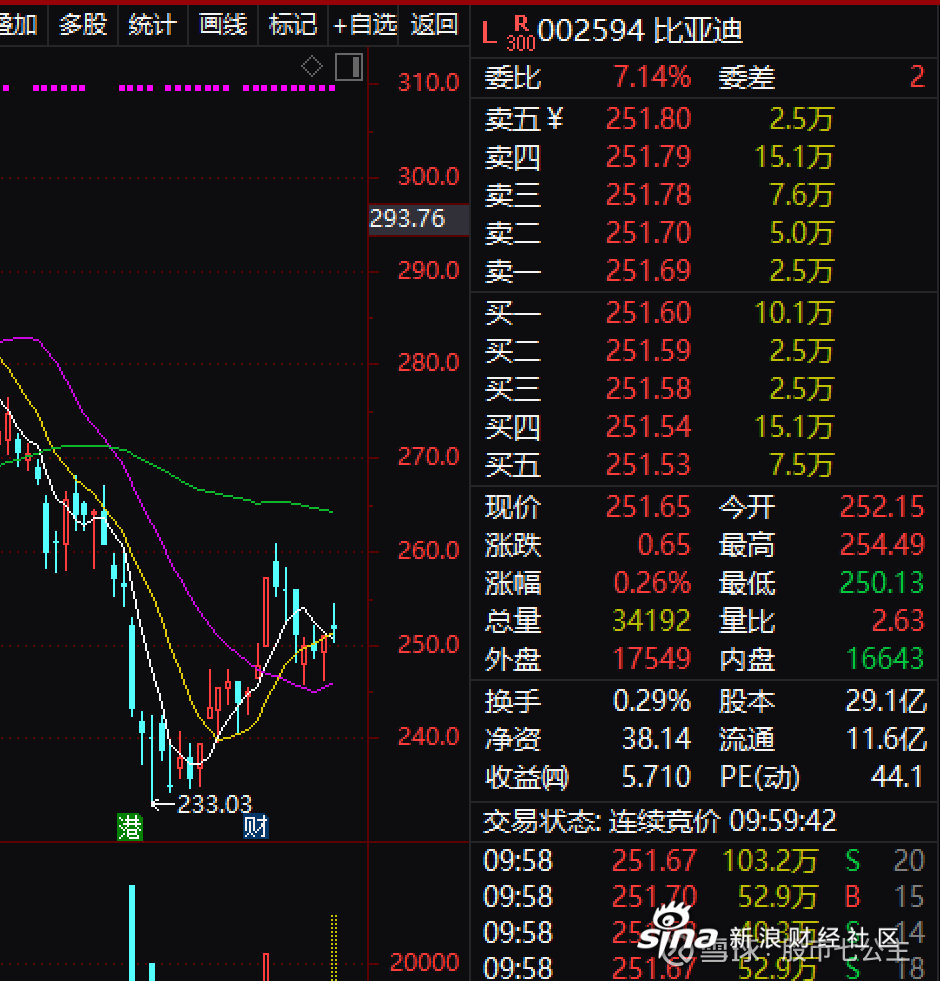
Task: Click 卖二 price 251.70
Action: [x=648, y=233]
